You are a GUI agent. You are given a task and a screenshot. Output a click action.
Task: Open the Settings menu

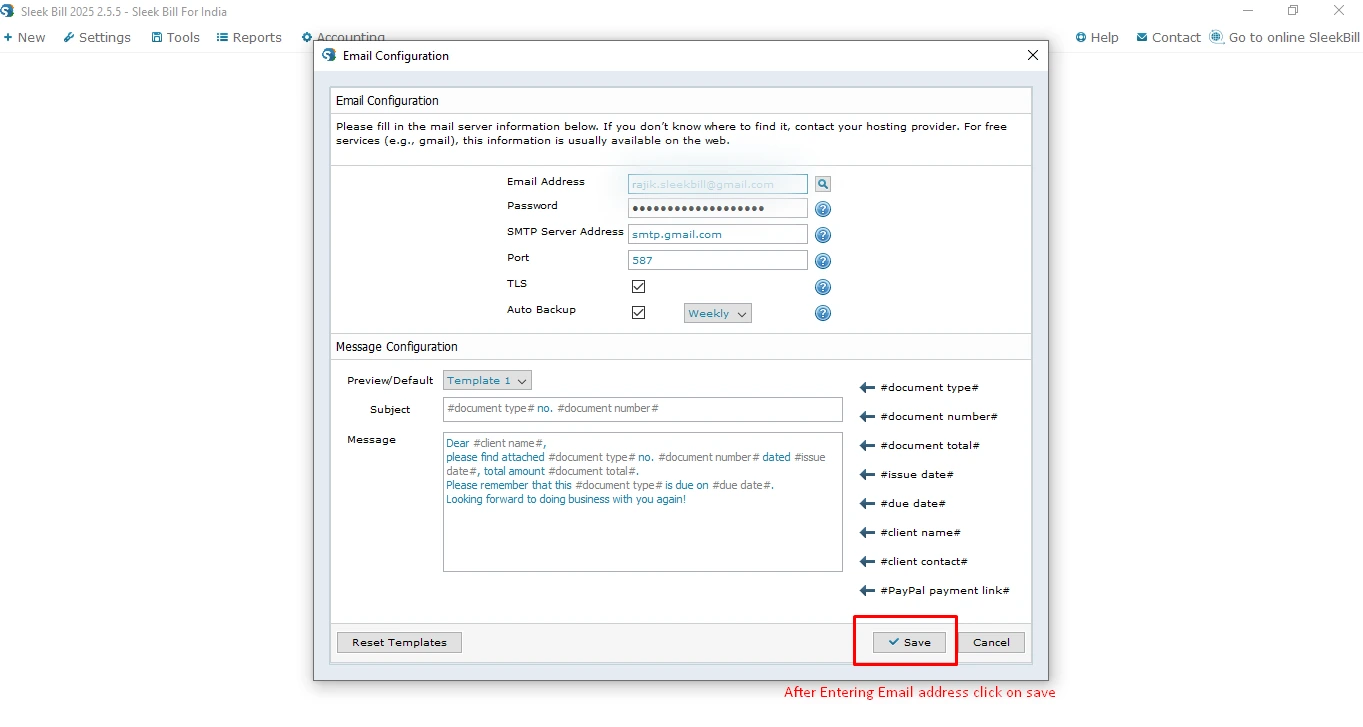tap(97, 38)
